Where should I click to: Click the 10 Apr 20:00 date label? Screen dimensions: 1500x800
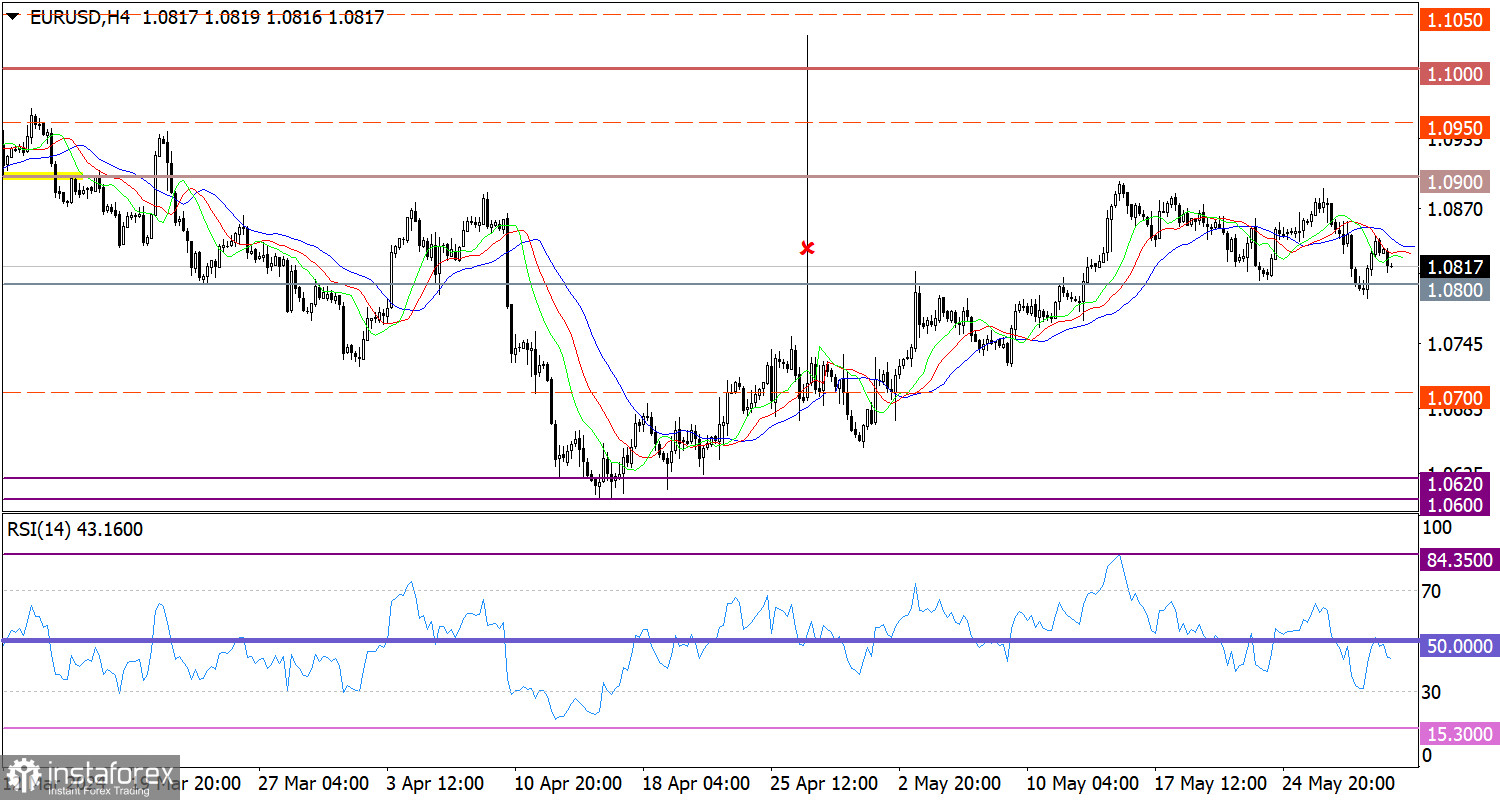click(567, 783)
